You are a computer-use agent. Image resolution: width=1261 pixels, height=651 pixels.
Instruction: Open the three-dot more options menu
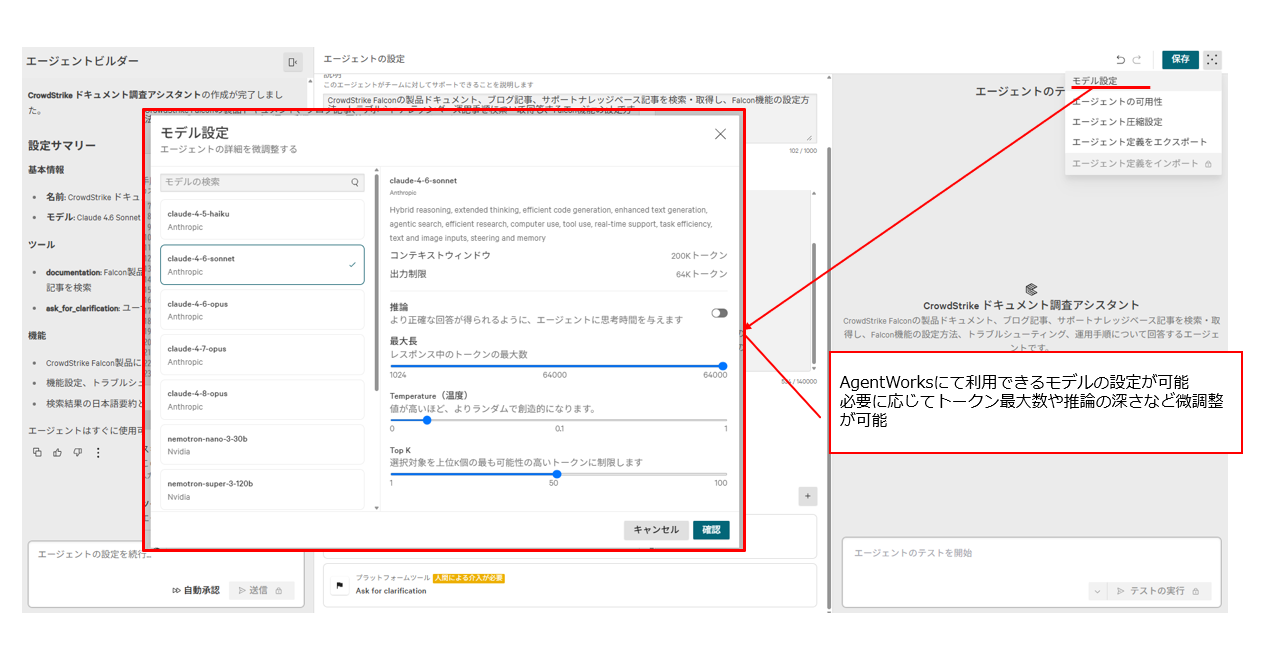click(98, 453)
